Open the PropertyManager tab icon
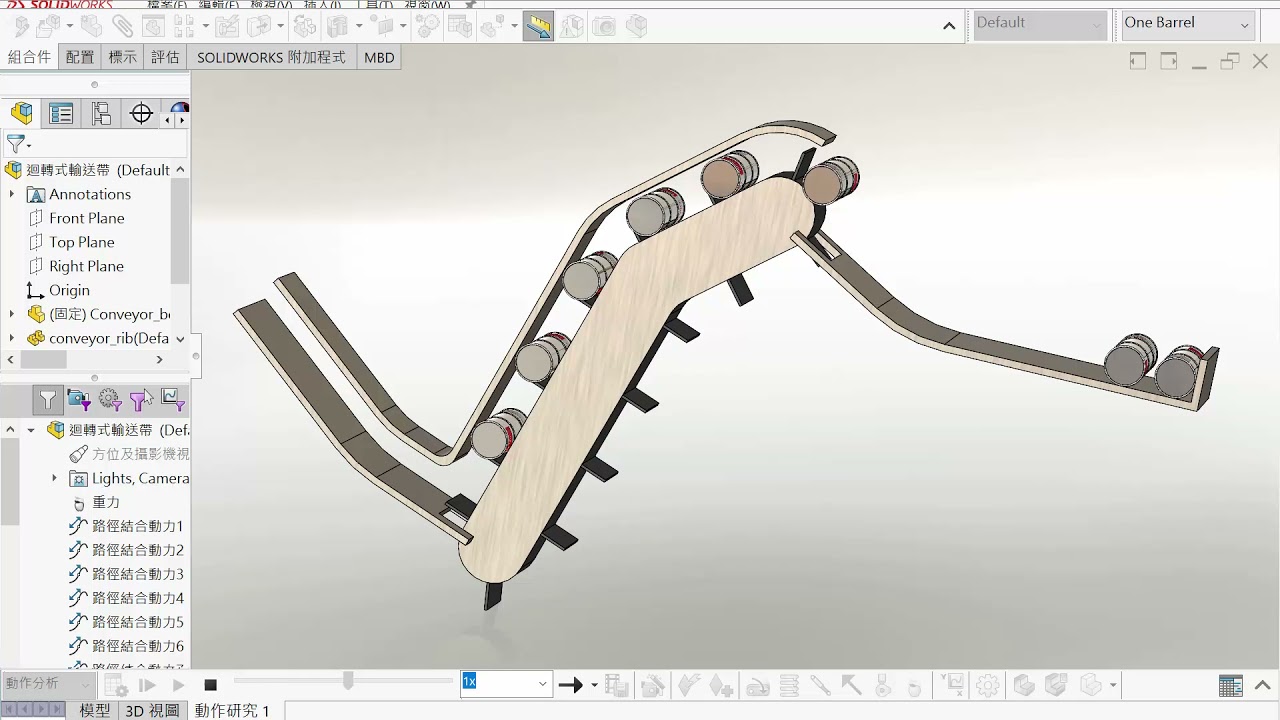Image resolution: width=1280 pixels, height=720 pixels. [x=61, y=114]
